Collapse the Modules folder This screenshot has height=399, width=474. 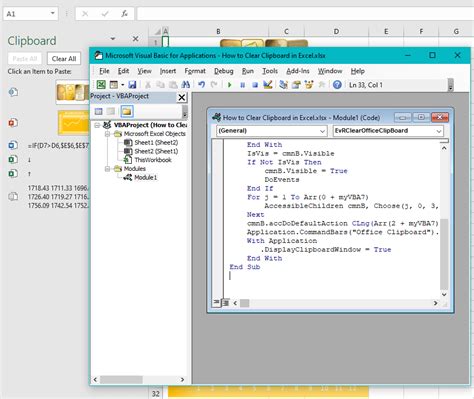pos(107,169)
